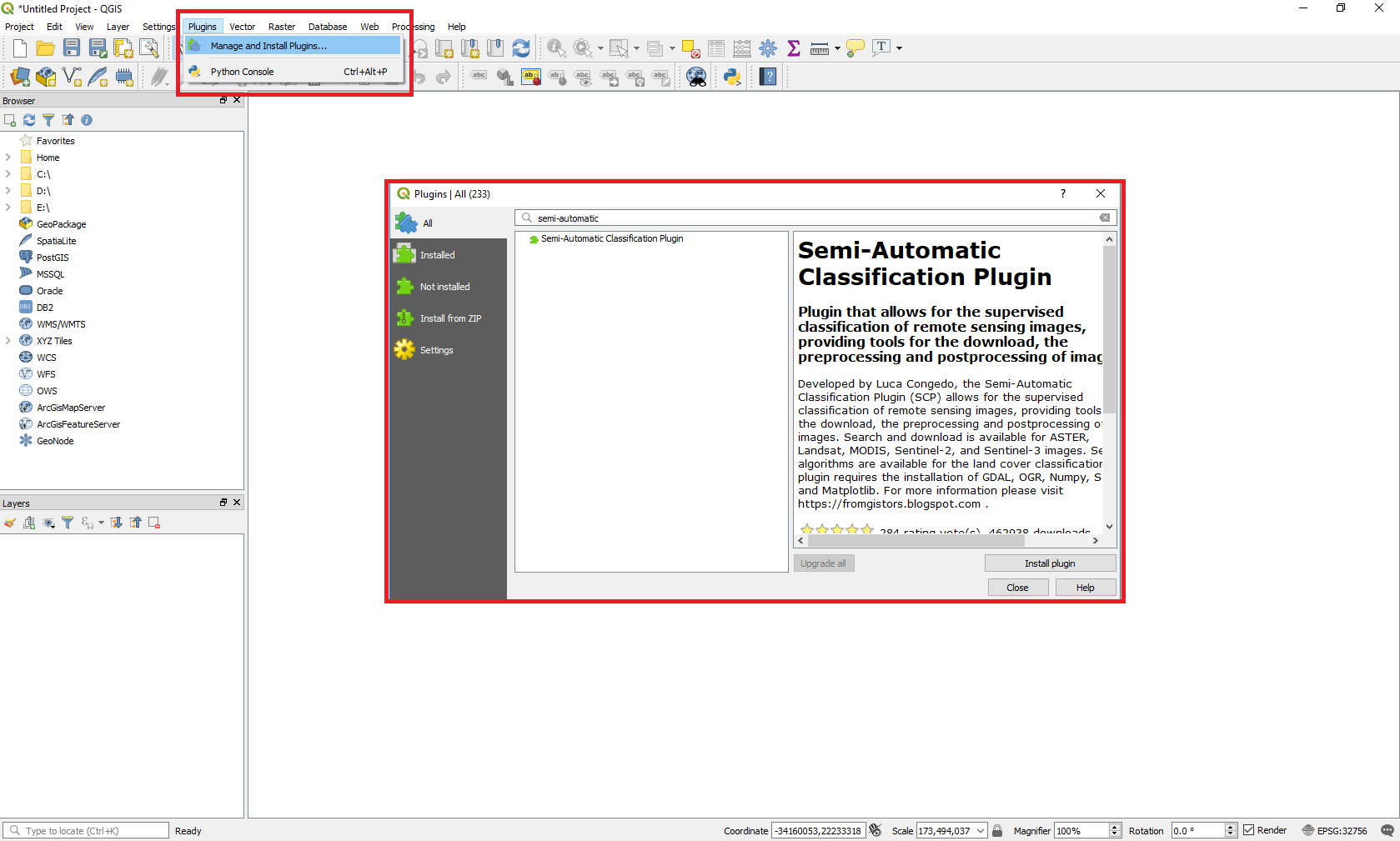Click the Save Project floppy icon

72,48
